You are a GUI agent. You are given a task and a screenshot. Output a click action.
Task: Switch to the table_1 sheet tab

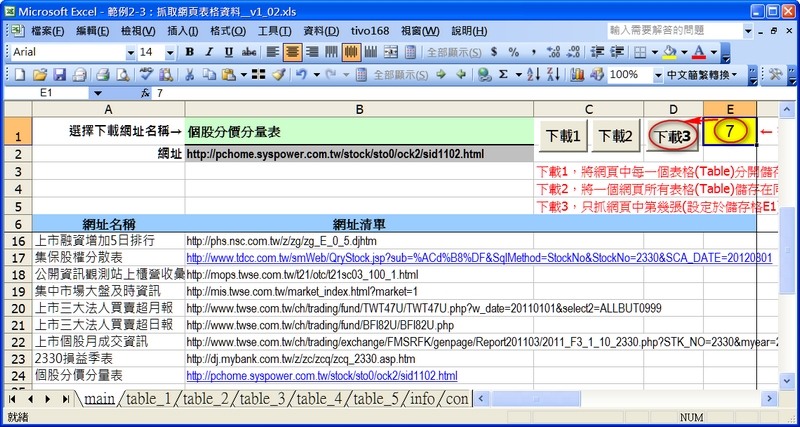(148, 399)
